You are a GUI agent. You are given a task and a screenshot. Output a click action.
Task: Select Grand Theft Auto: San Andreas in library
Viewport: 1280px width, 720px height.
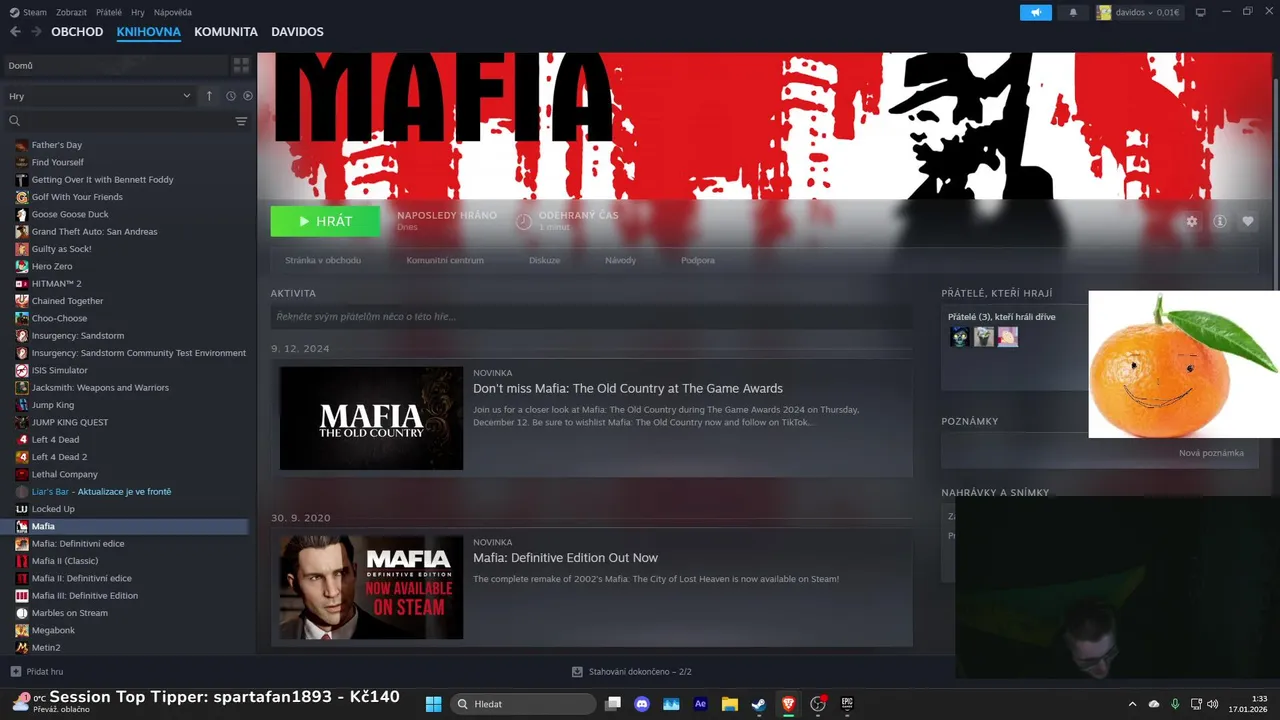tap(94, 232)
